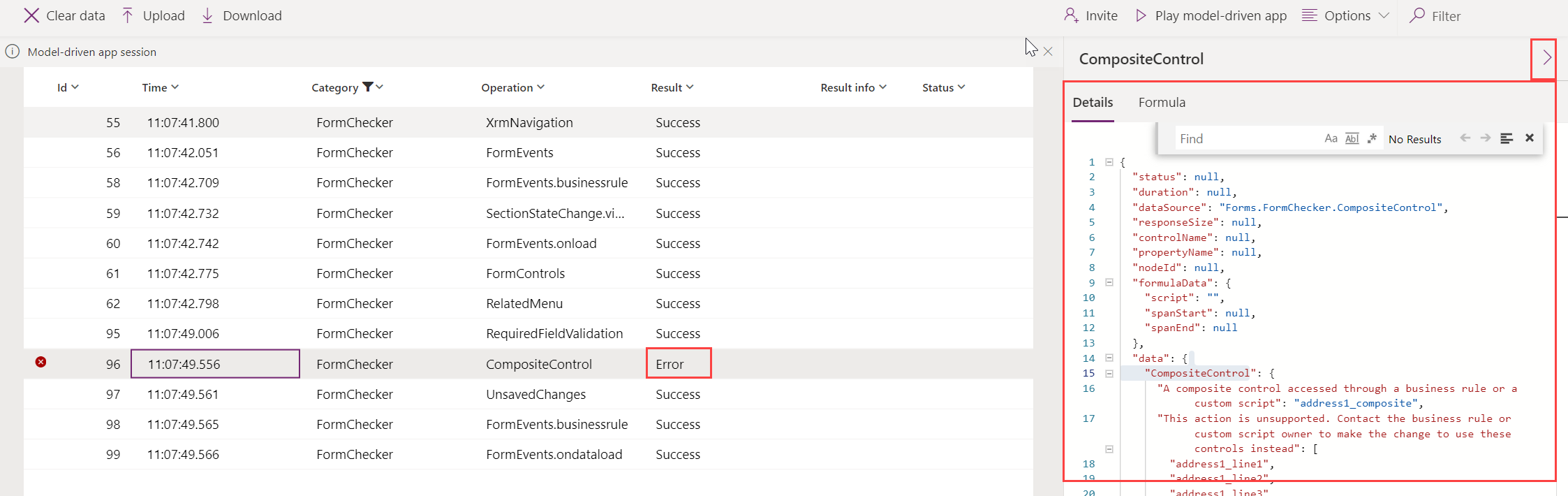
Task: Select the XrmNavigation operation row
Action: (x=528, y=122)
